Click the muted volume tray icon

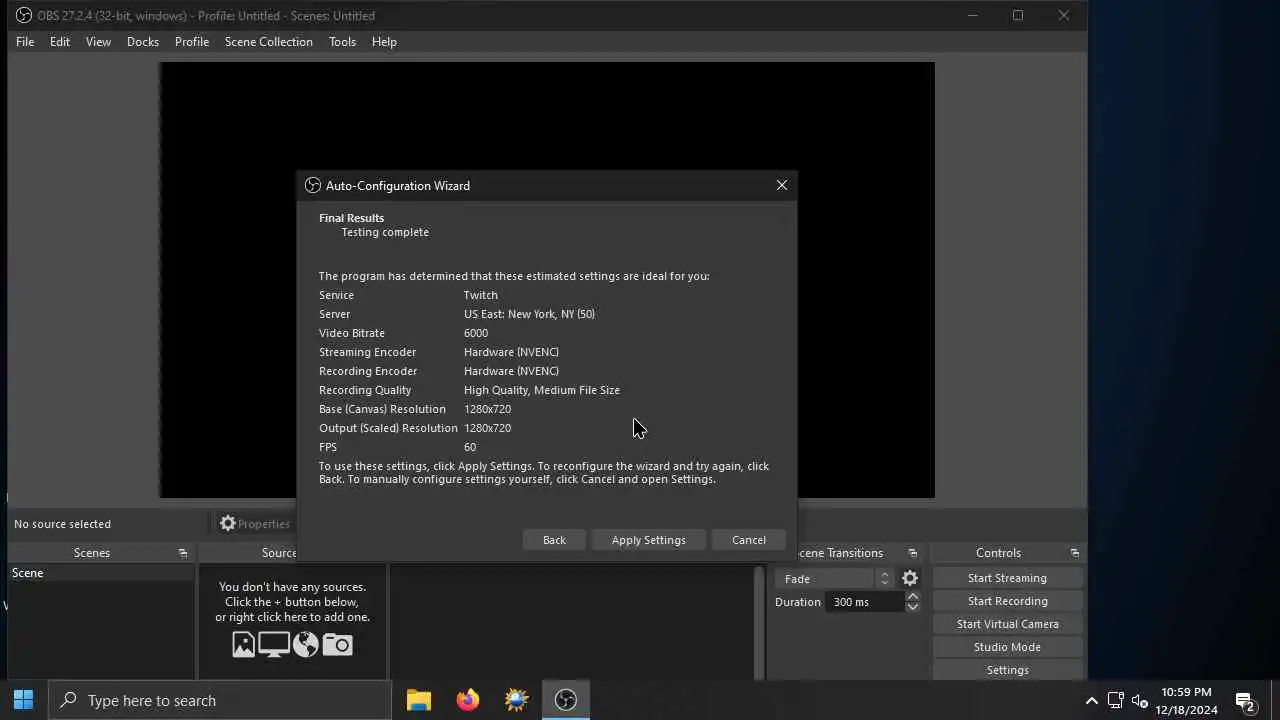click(x=1139, y=701)
